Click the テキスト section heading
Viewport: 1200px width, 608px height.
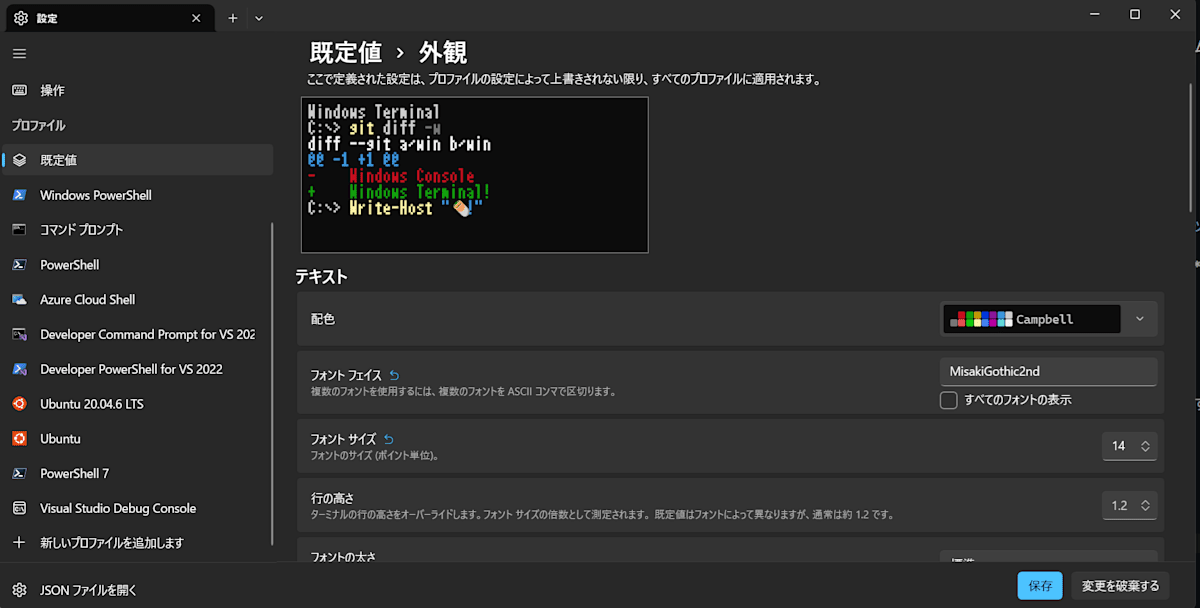click(x=321, y=277)
